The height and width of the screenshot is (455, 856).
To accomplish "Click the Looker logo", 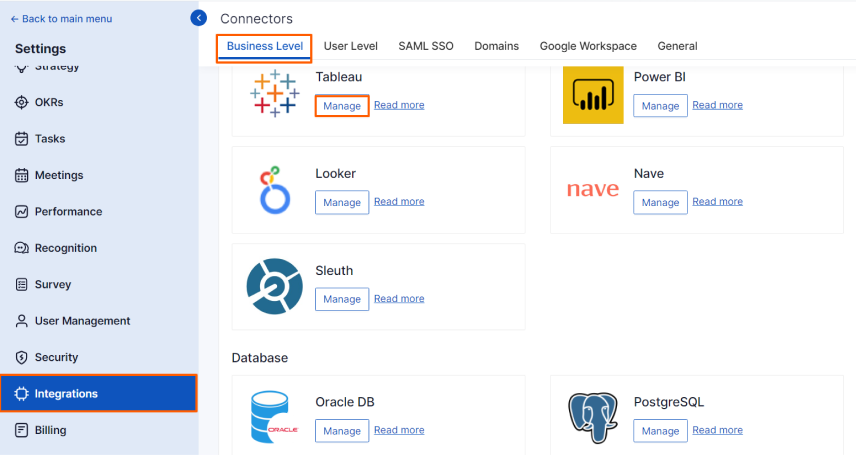I will click(275, 190).
